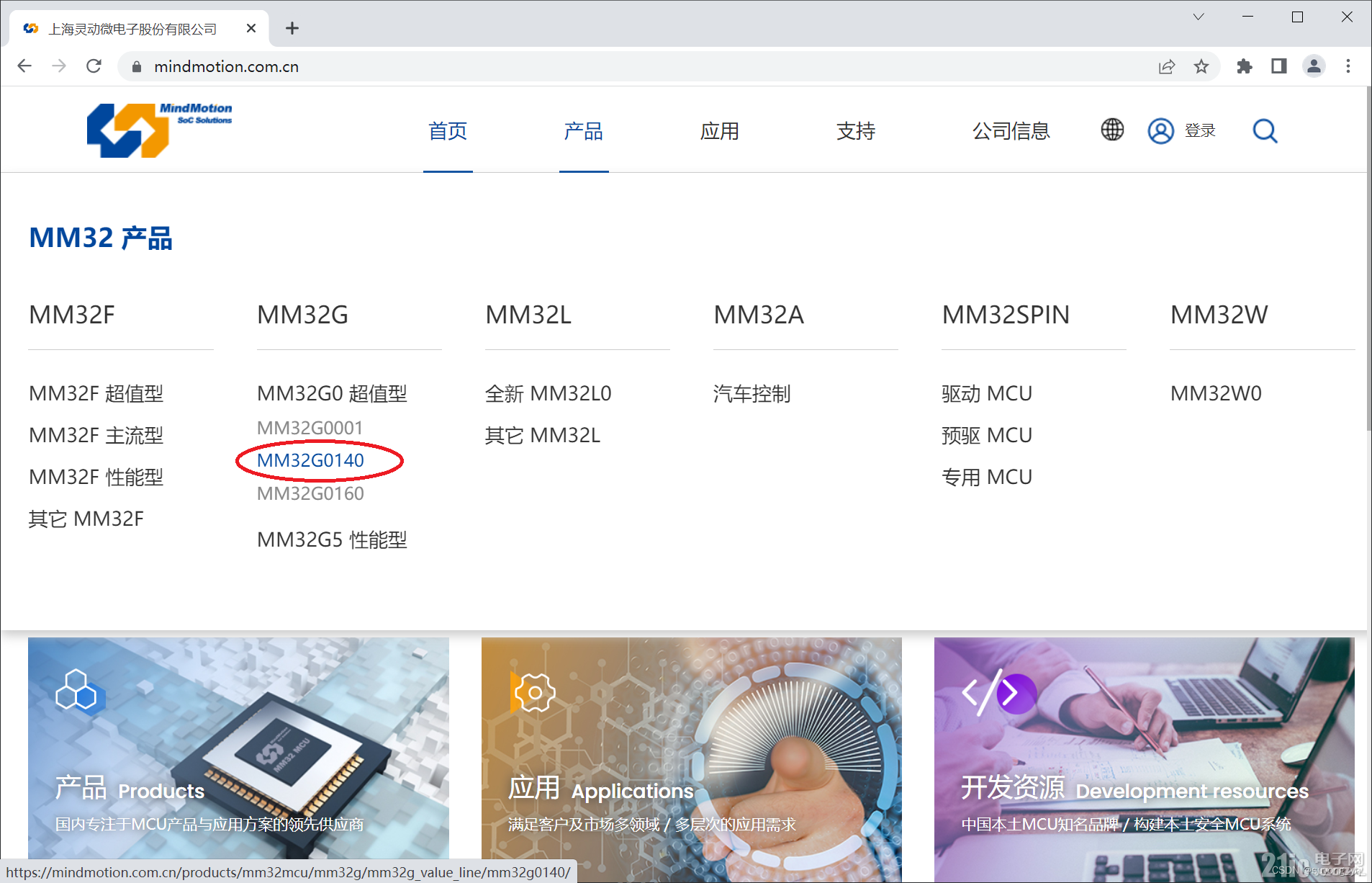Click the browser forward arrow
1372x883 pixels.
[59, 66]
